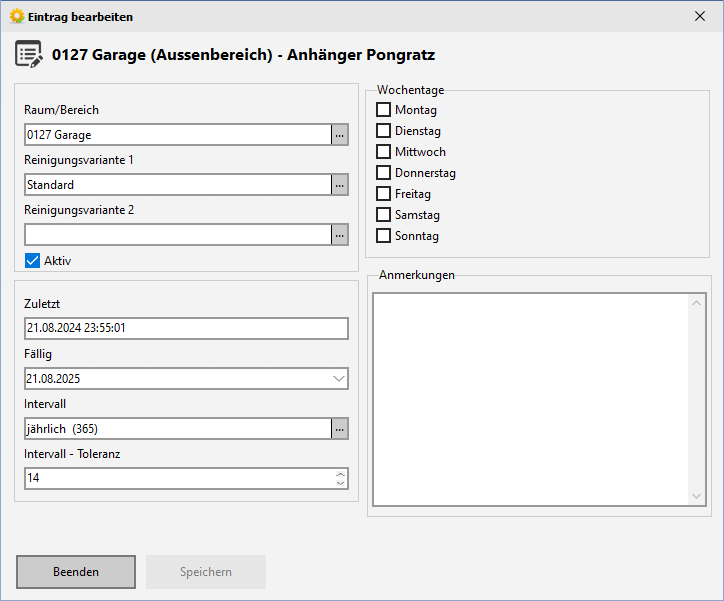Open the Raum/Bereich browse ellipsis button
Viewport: 724px width, 601px height.
[x=340, y=135]
